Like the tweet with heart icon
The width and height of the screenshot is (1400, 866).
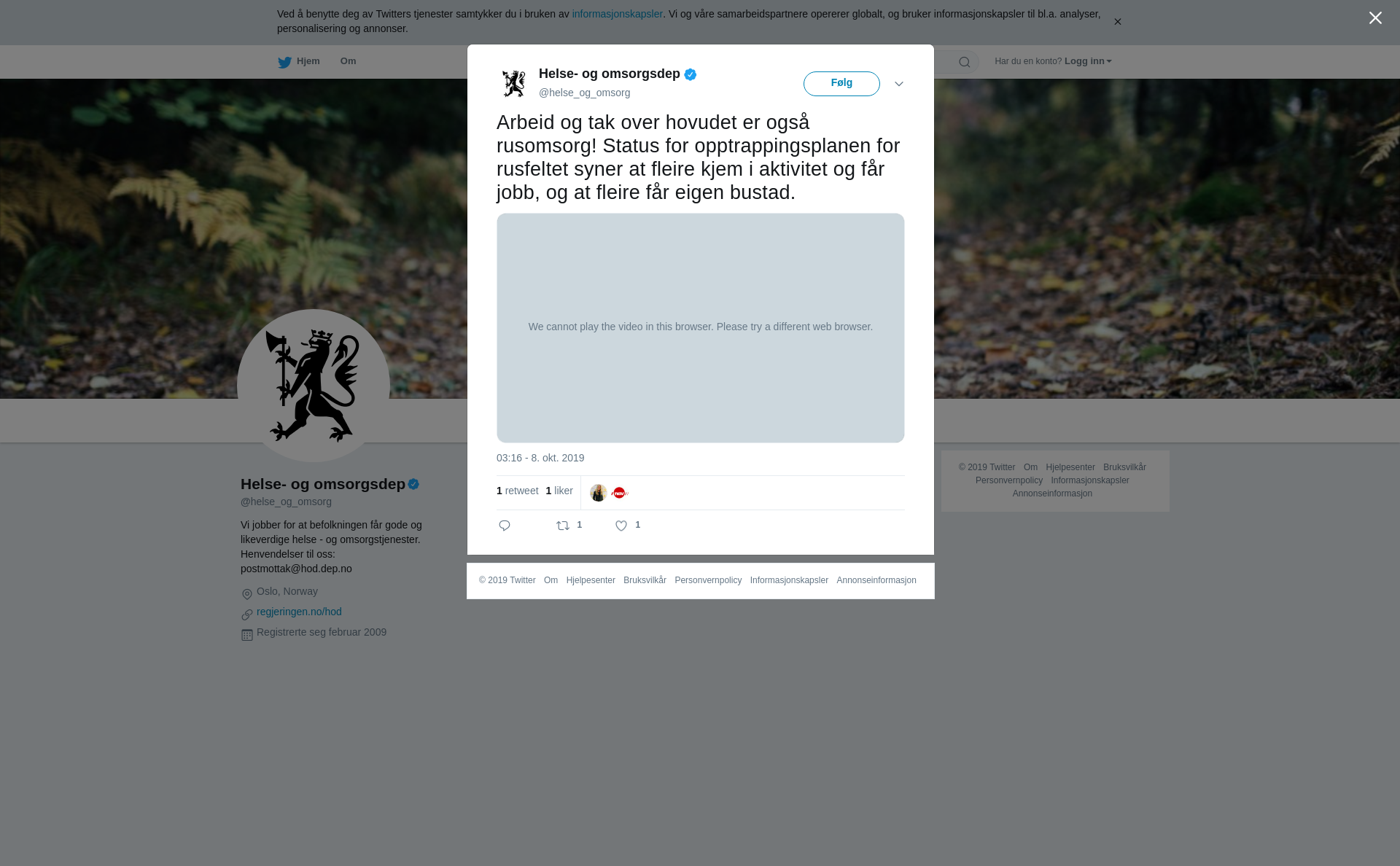click(621, 526)
